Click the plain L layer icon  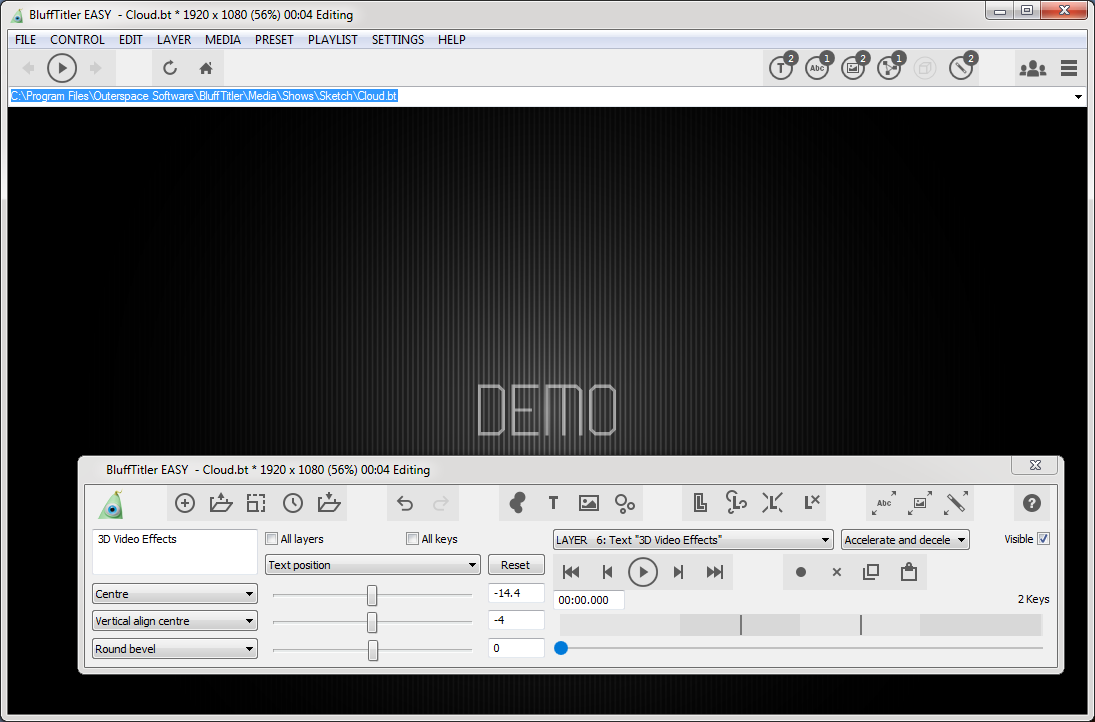point(700,502)
